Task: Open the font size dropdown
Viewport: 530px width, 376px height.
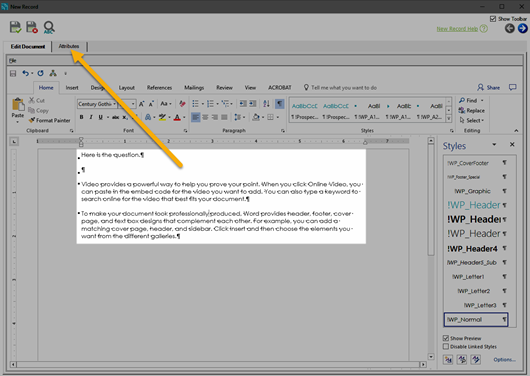Action: [133, 104]
